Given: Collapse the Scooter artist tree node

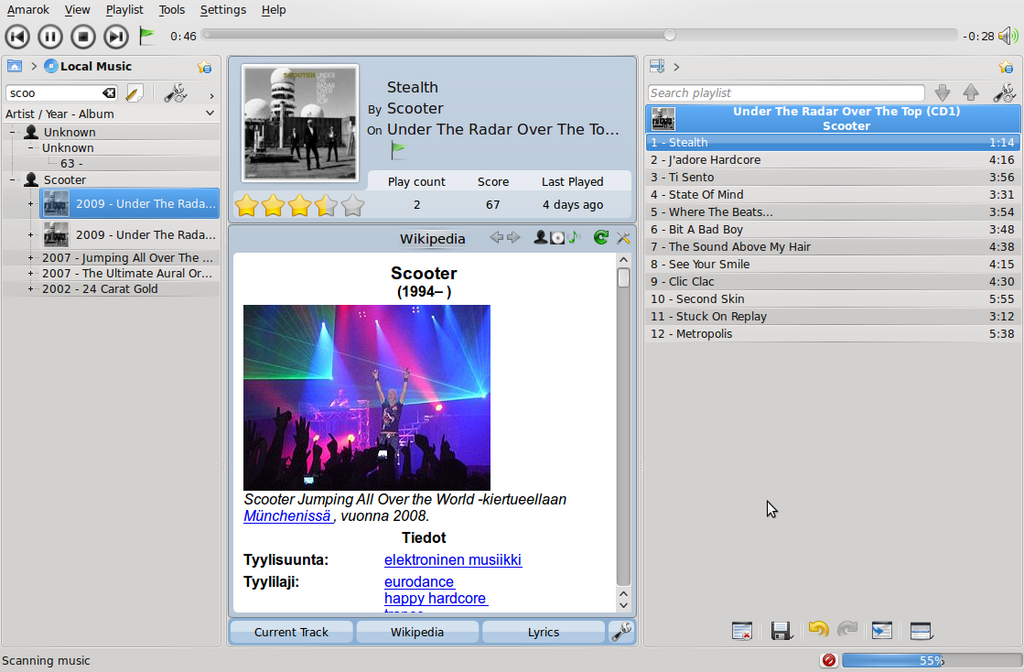Looking at the screenshot, I should point(13,180).
